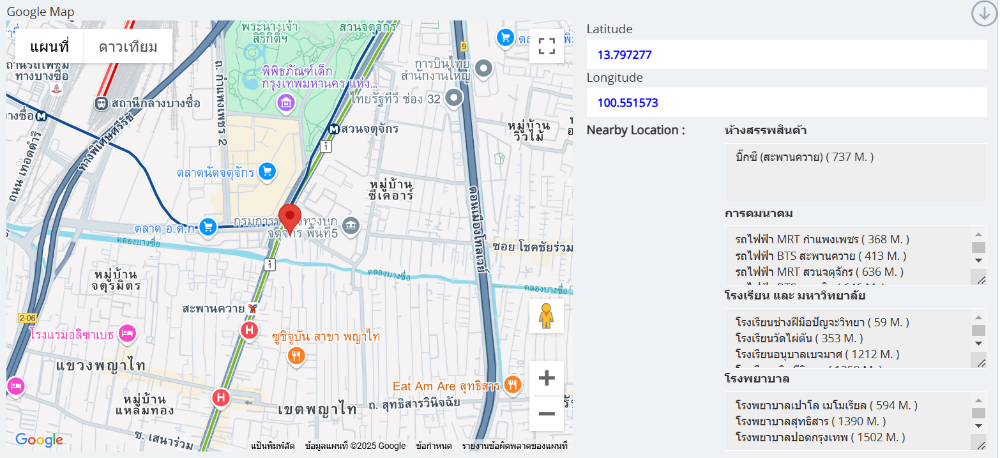Screen dimensions: 1000x458
Task: Open แป้นพิมพ์ลัด keyboard shortcuts
Action: pyautogui.click(x=272, y=446)
